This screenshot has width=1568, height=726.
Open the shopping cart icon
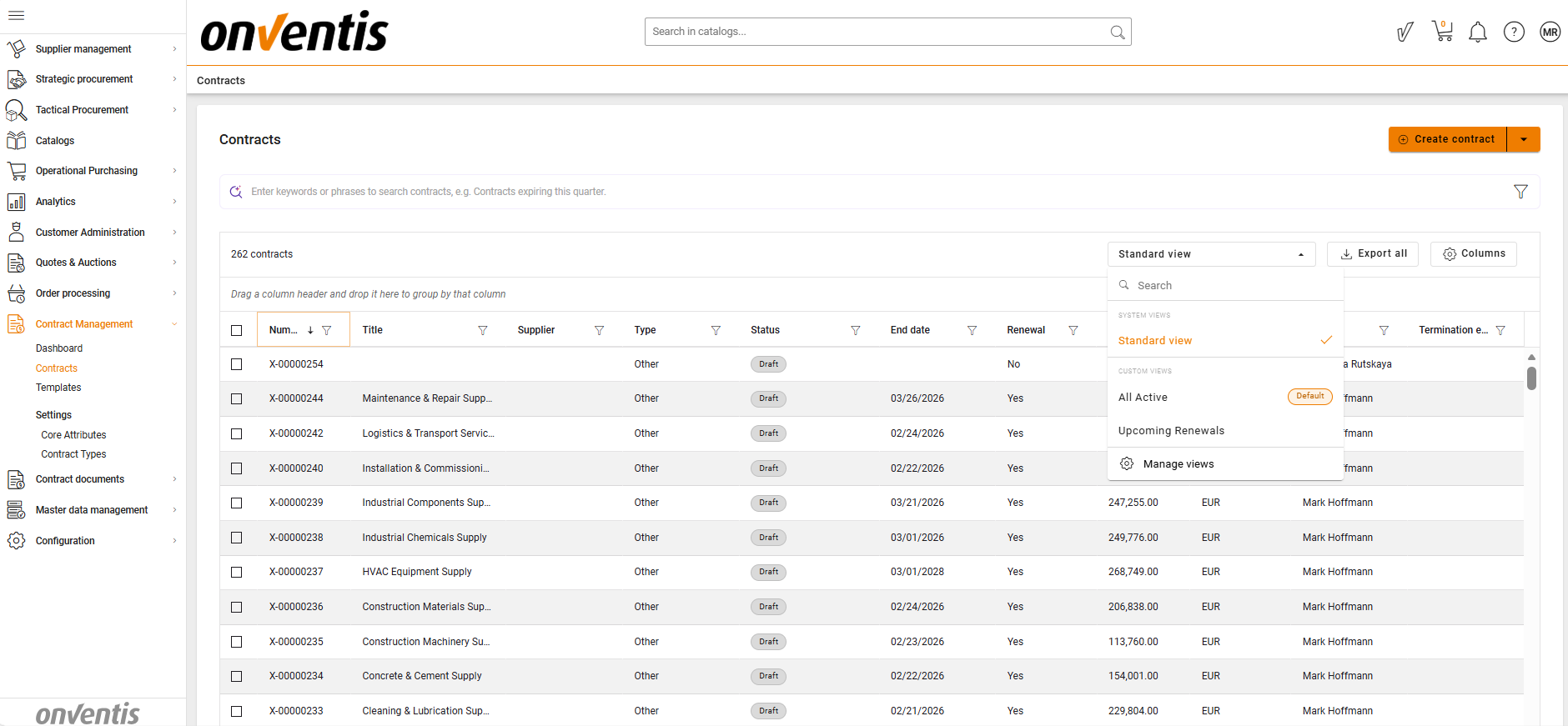(1442, 32)
